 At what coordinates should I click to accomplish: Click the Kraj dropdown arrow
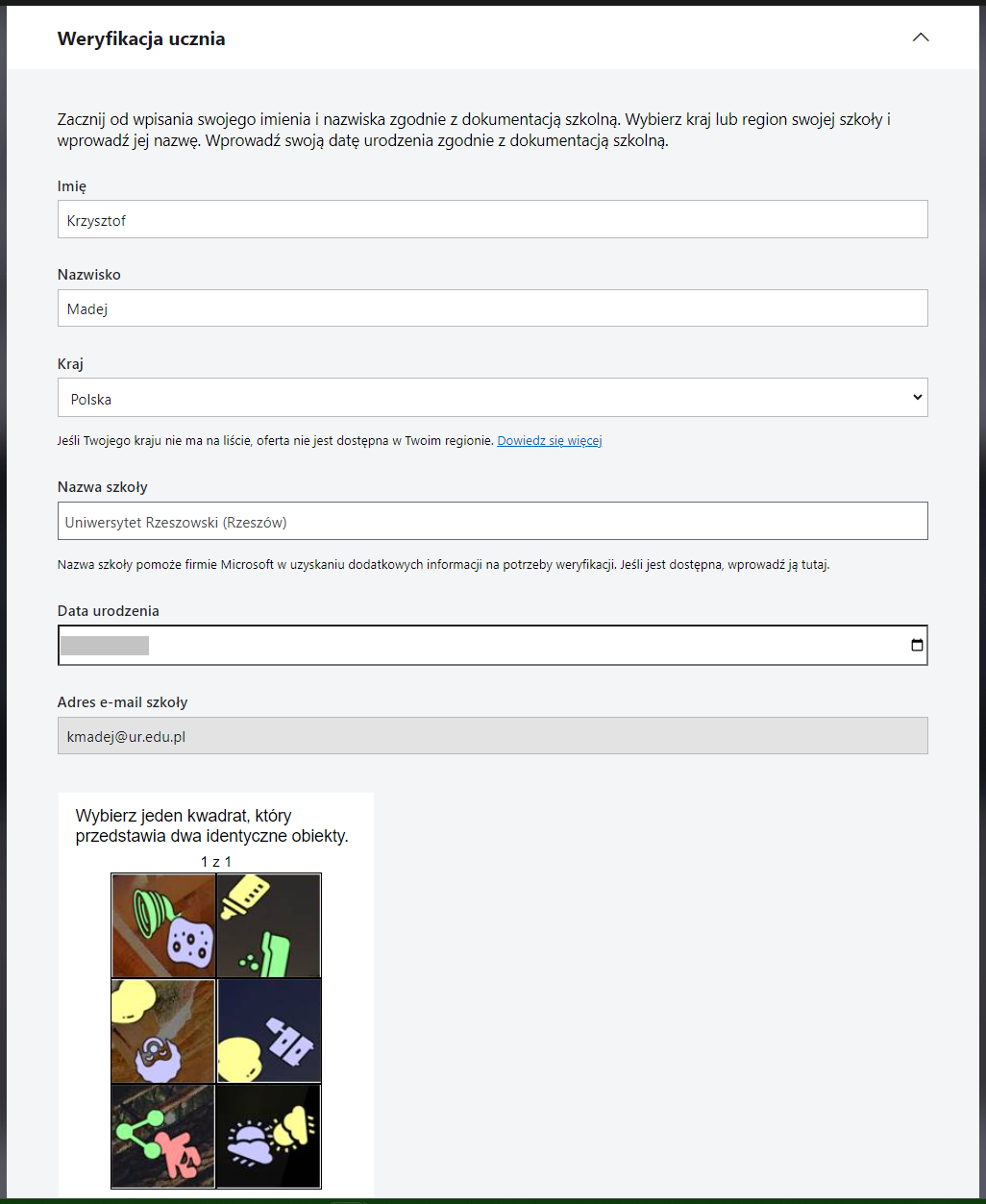(917, 398)
